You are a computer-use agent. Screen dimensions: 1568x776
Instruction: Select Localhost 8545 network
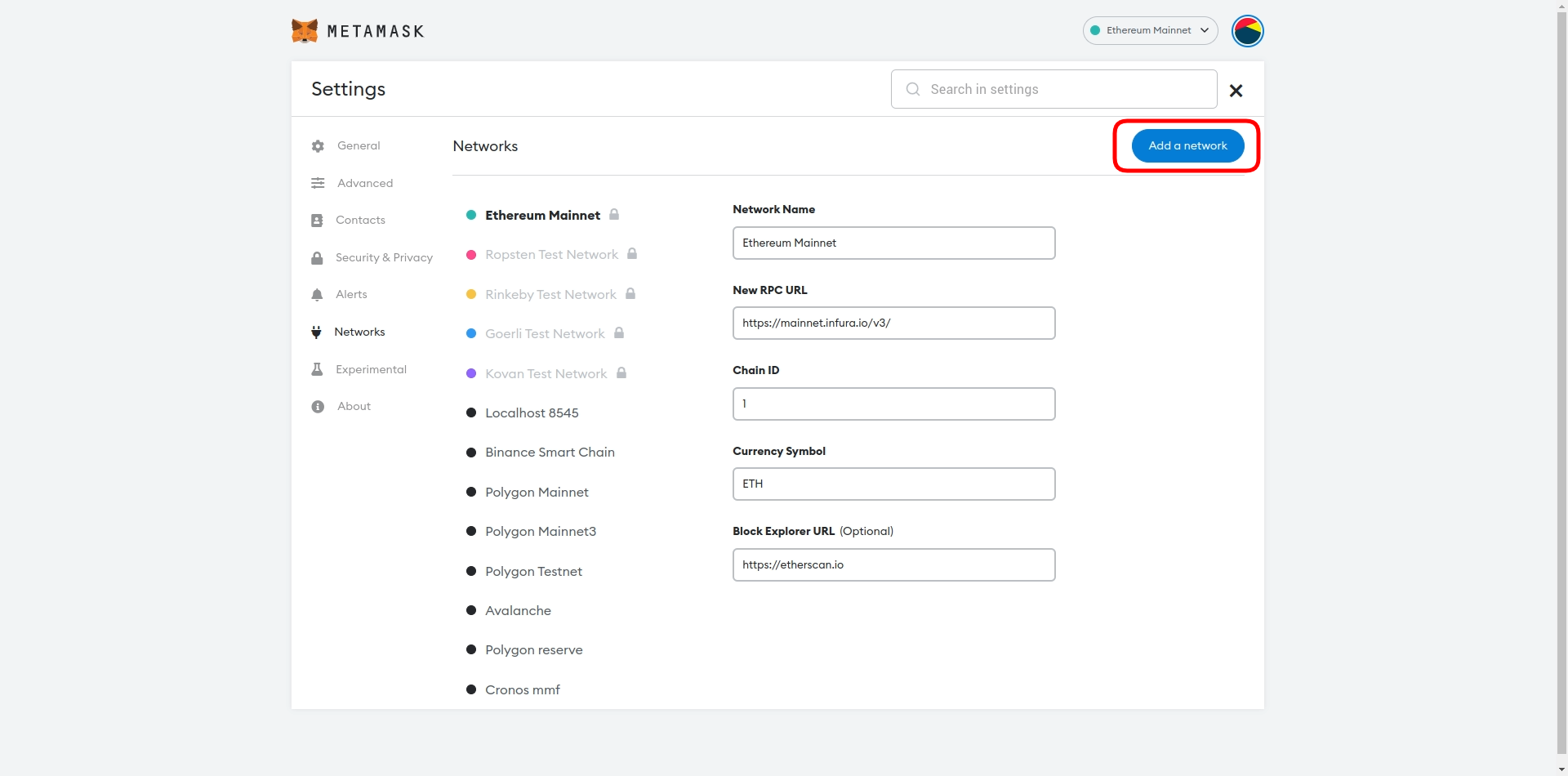[532, 413]
